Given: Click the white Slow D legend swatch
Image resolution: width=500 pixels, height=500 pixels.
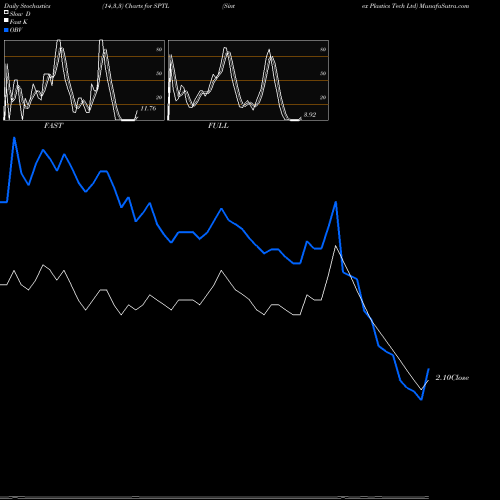Looking at the screenshot, I should point(6,13).
